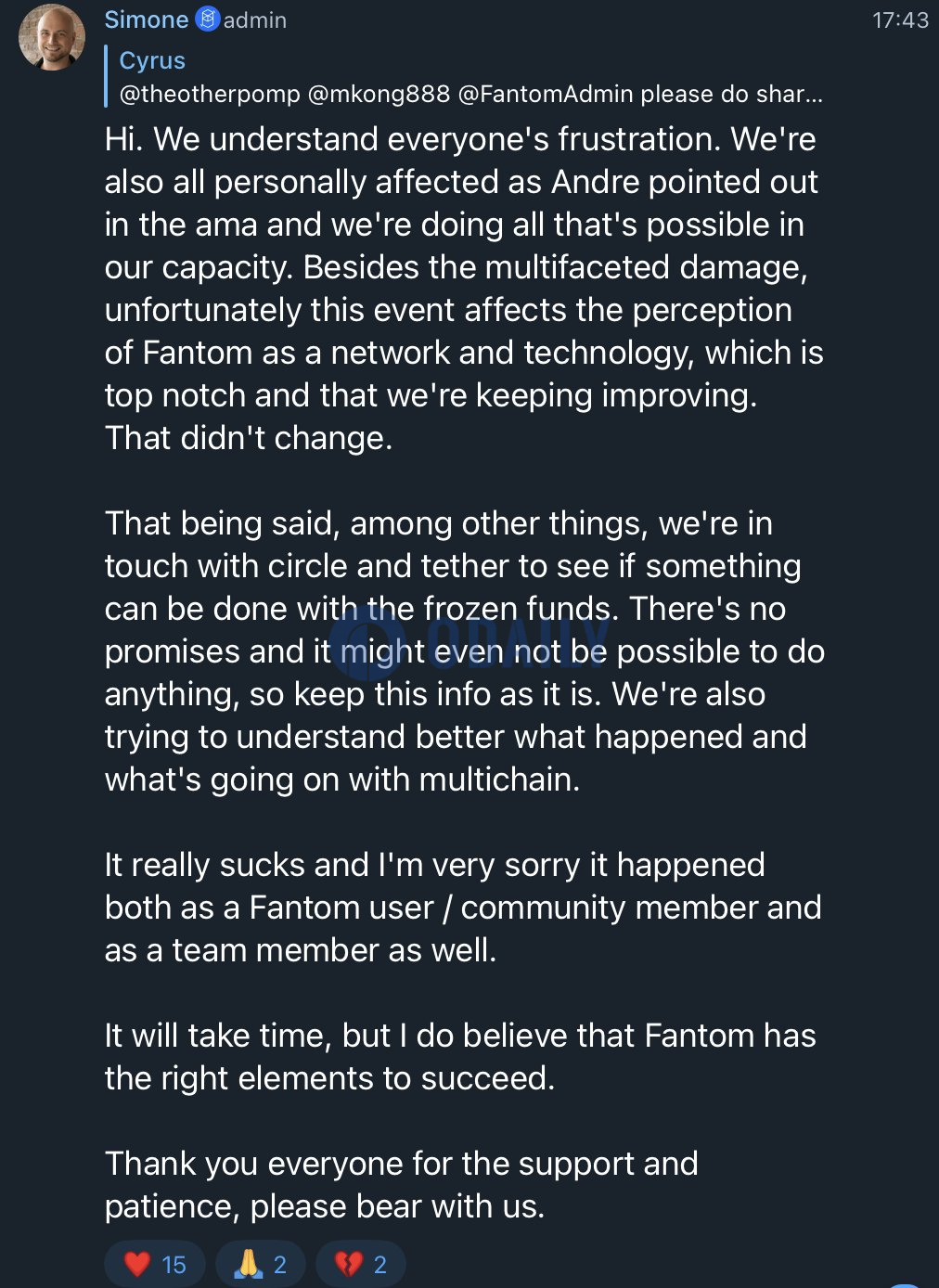
Task: Select the paragraph starting 'It really sucks'
Action: (462, 908)
